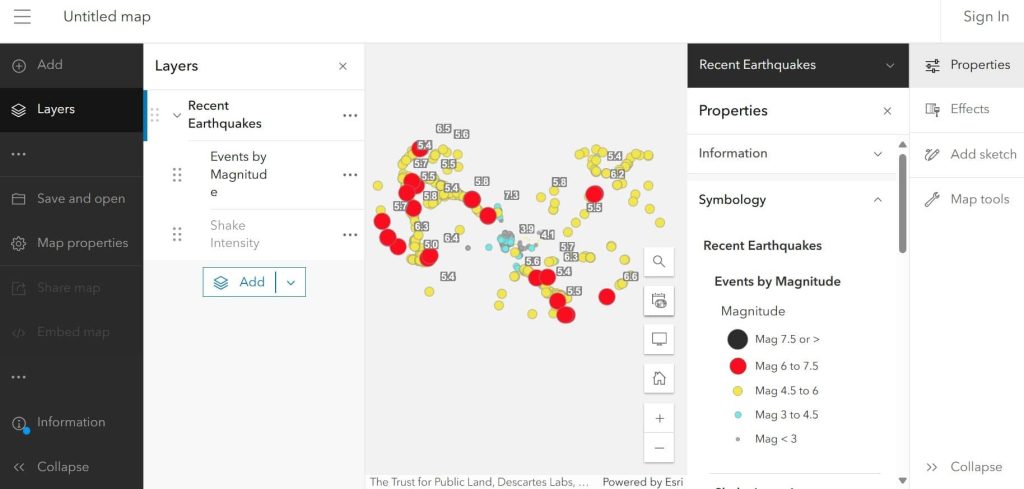The height and width of the screenshot is (489, 1024).
Task: Open Map tools in right toolbar
Action: (x=967, y=199)
